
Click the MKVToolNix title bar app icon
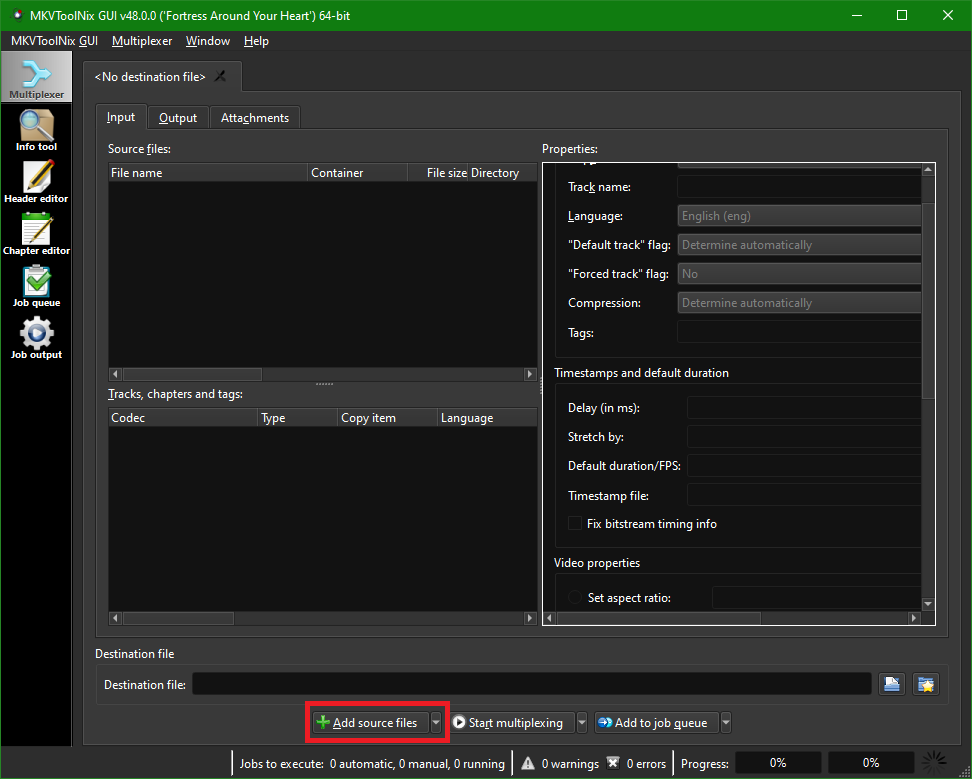[18, 15]
